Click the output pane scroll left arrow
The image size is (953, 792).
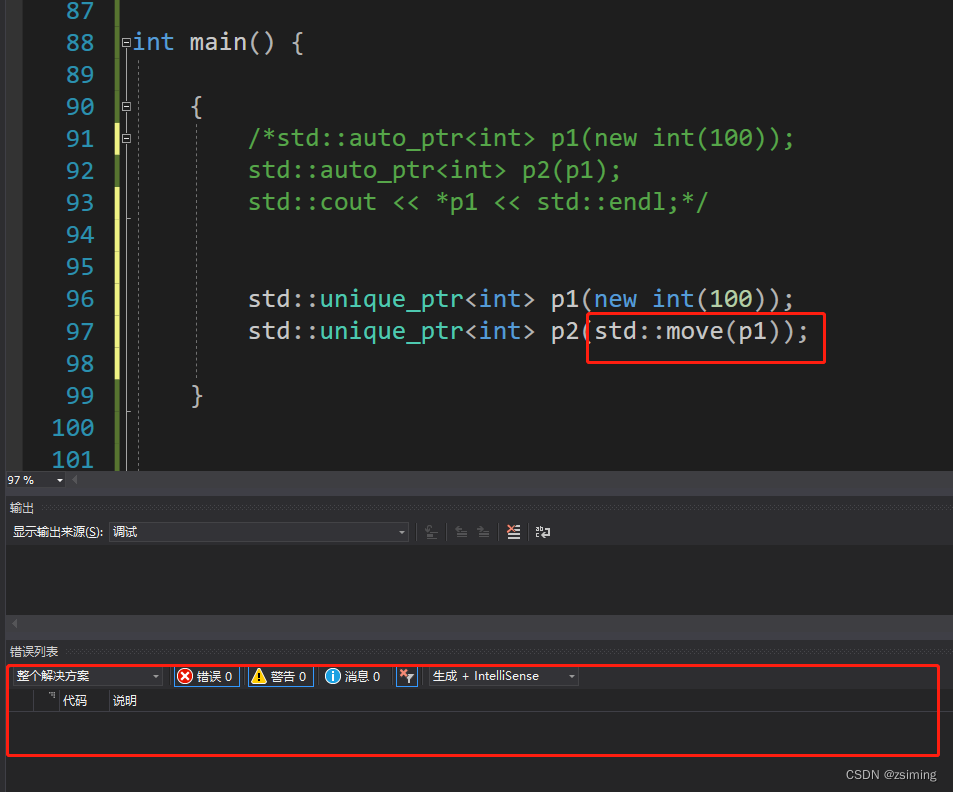(15, 623)
